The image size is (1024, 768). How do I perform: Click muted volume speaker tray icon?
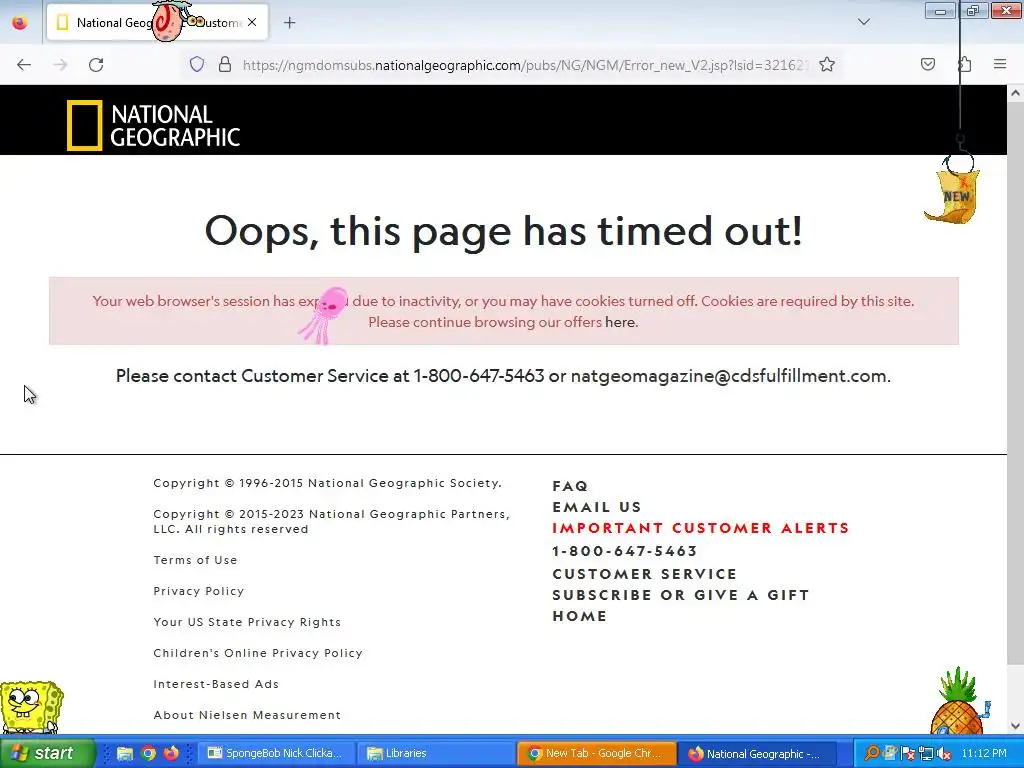pyautogui.click(x=943, y=754)
